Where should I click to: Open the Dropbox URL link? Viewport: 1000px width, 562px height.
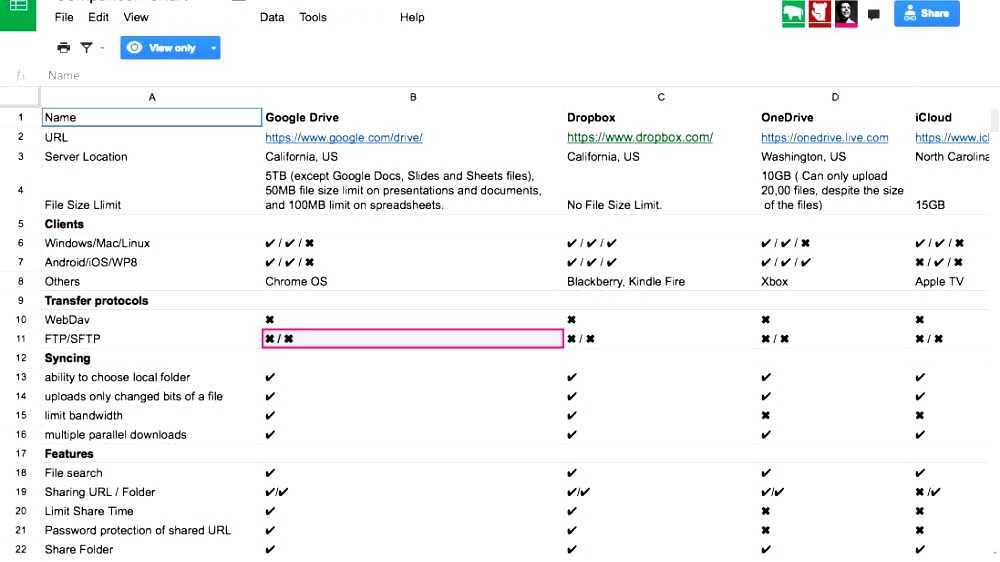coord(640,137)
